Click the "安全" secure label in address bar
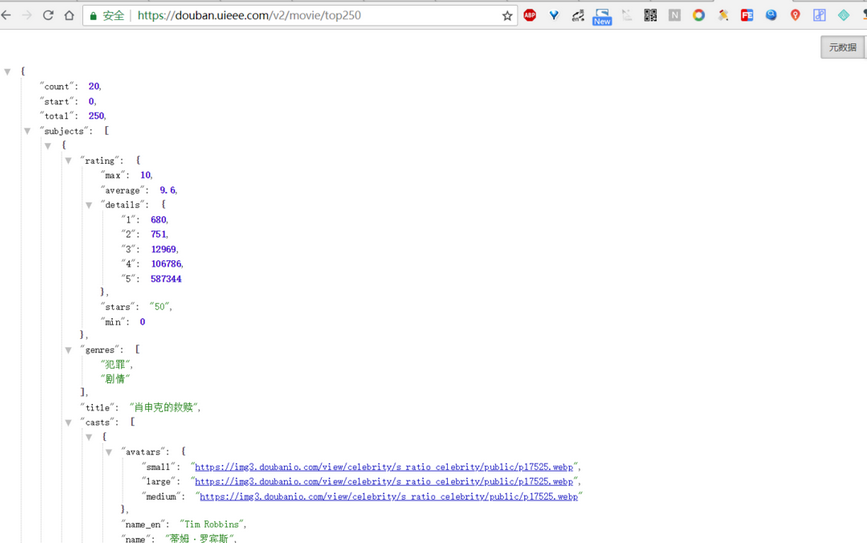The image size is (867, 545). (113, 15)
